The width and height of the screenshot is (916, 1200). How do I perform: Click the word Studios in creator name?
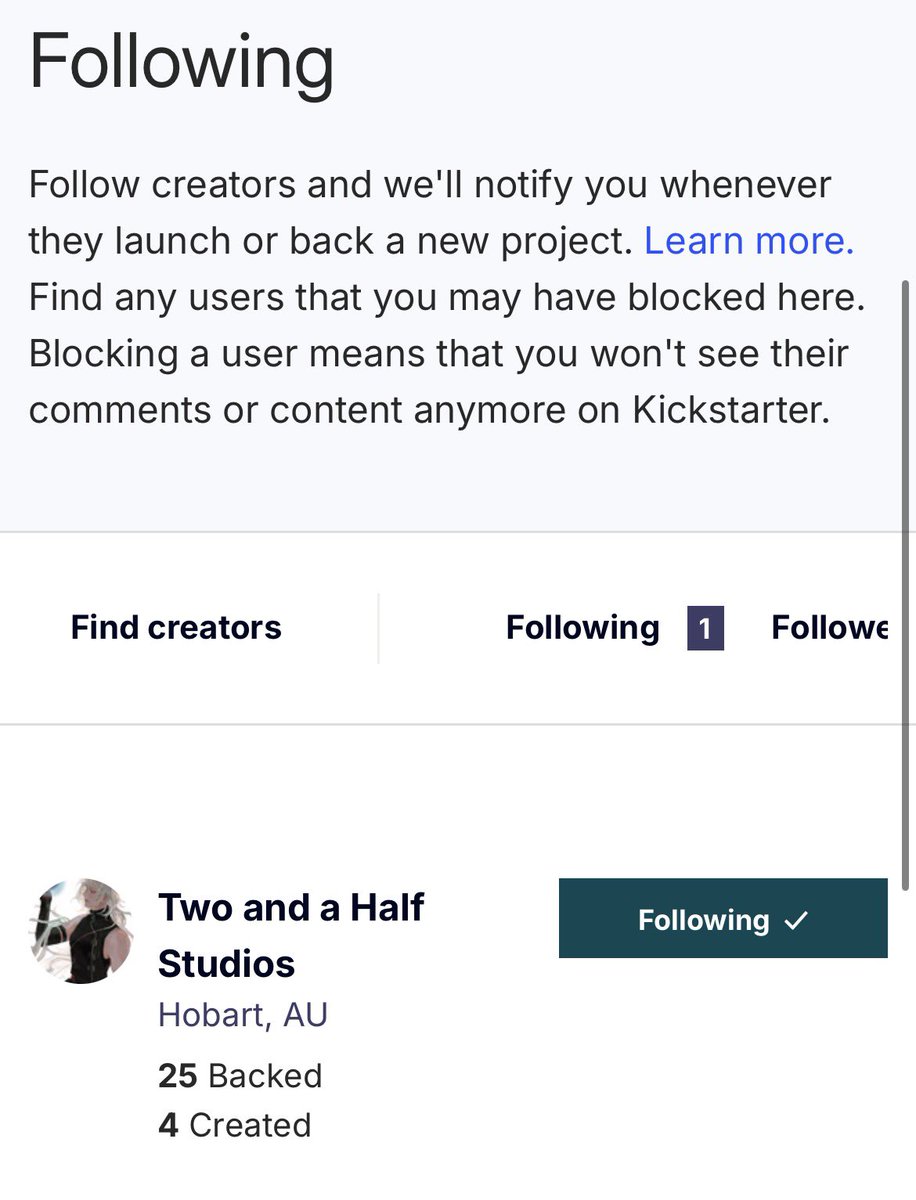[226, 964]
